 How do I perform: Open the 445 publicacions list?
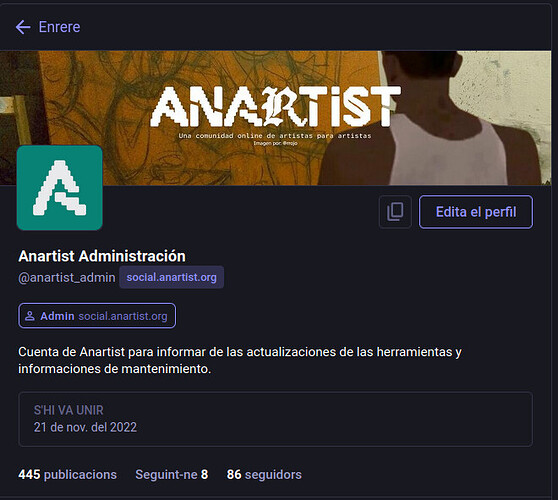[x=68, y=474]
